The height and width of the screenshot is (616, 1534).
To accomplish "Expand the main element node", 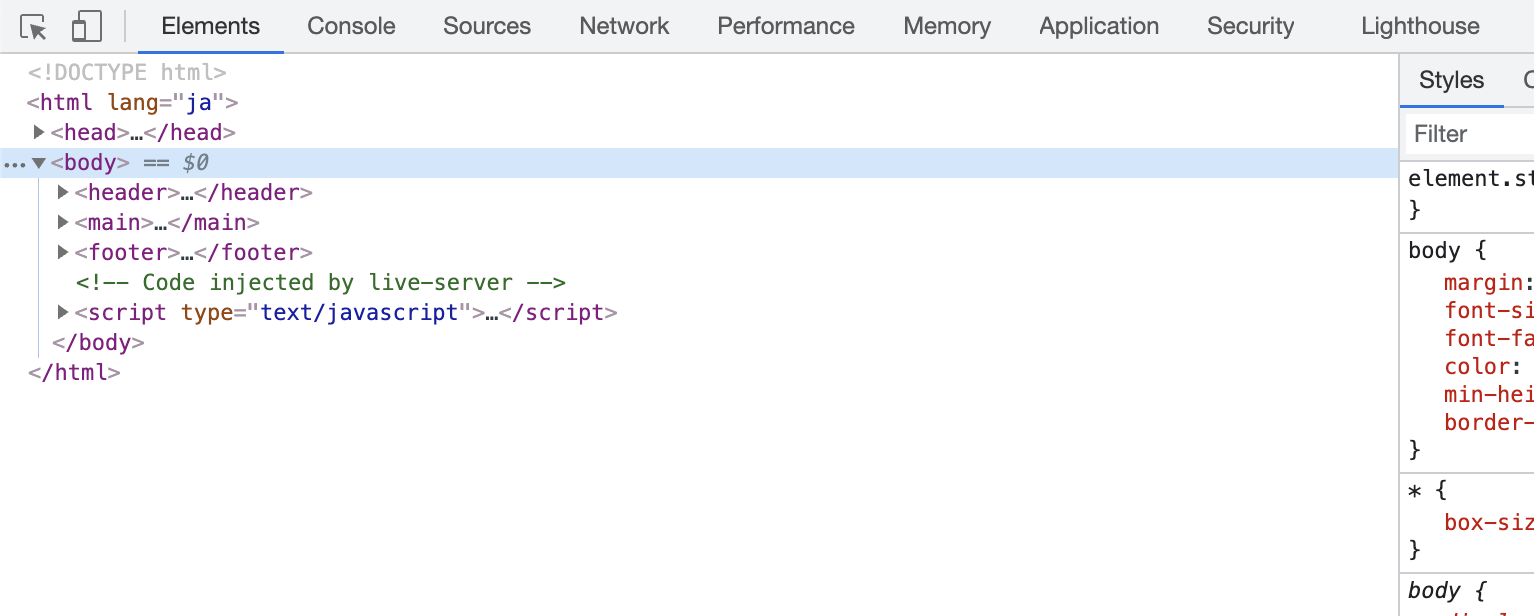I will coord(63,222).
